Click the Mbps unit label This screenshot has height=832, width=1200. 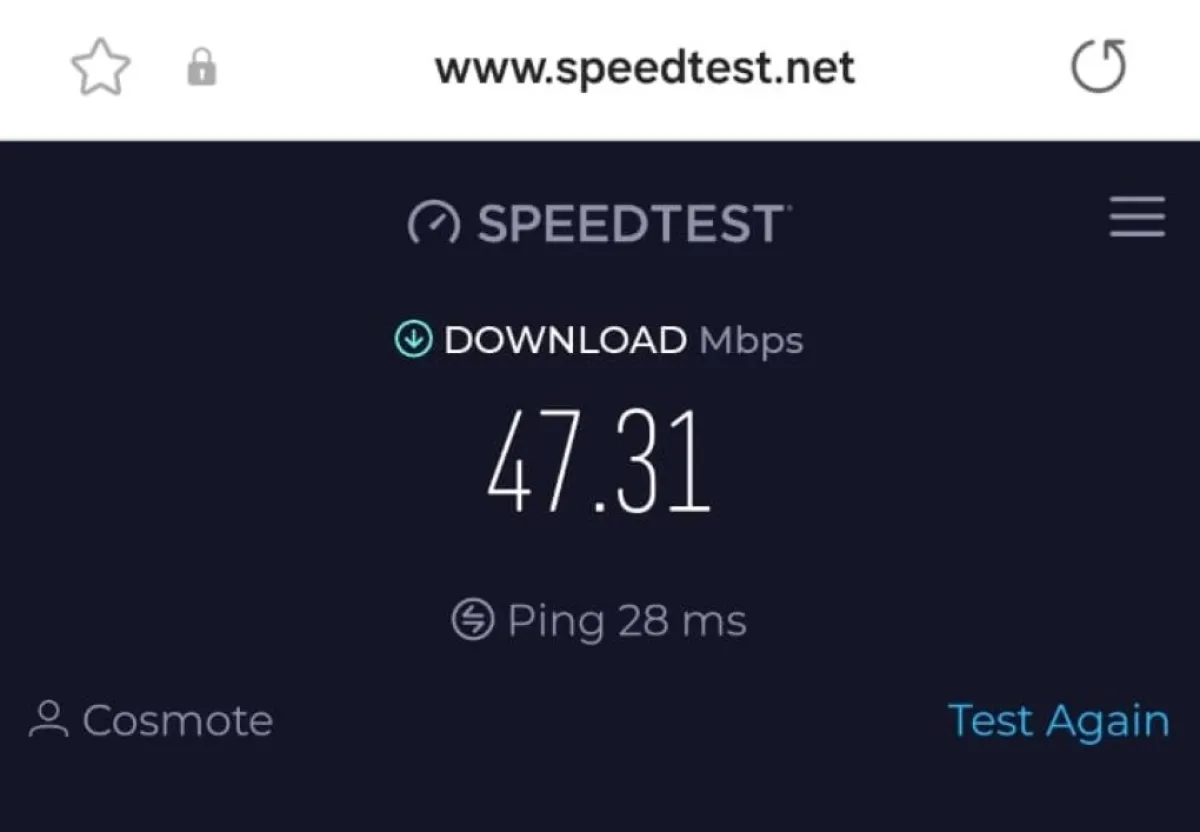click(x=751, y=342)
